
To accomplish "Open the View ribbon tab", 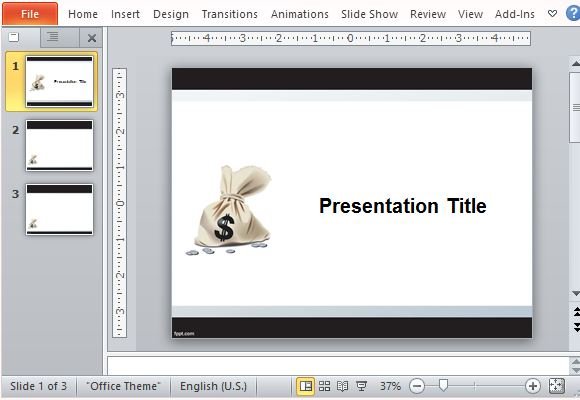I will (x=470, y=14).
